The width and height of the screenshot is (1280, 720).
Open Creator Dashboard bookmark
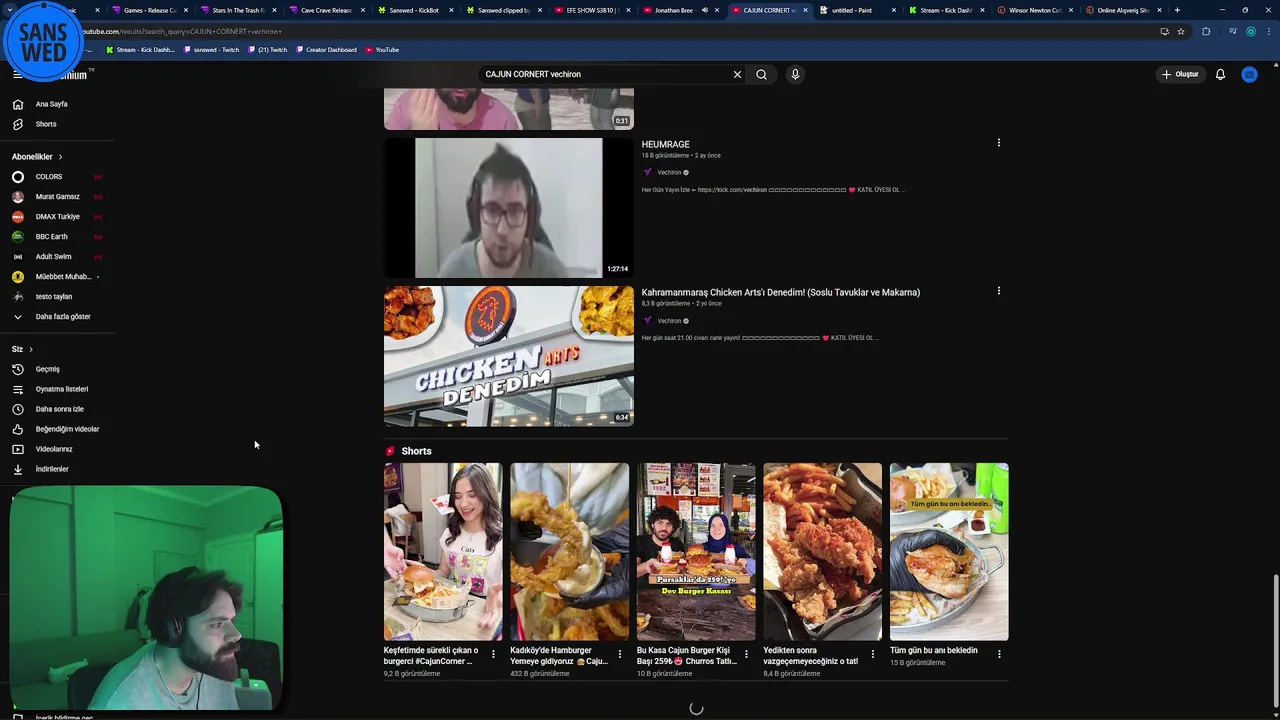326,49
